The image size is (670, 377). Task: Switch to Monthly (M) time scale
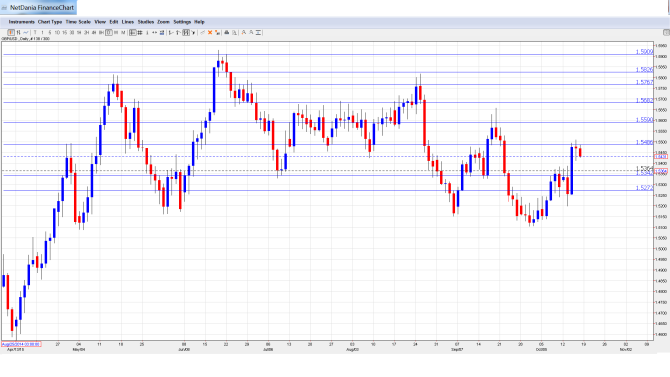click(123, 32)
